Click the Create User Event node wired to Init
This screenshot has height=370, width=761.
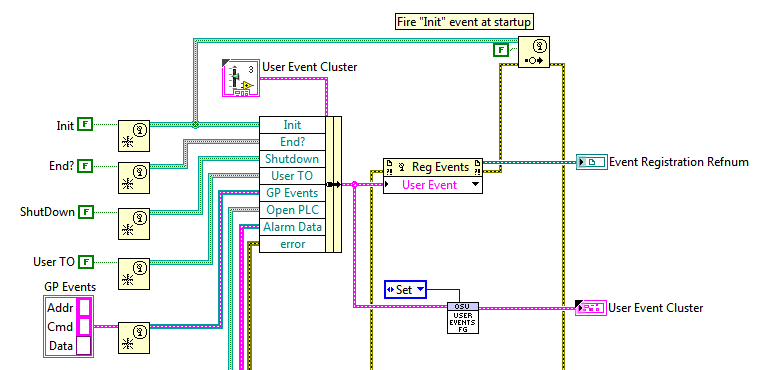click(134, 136)
